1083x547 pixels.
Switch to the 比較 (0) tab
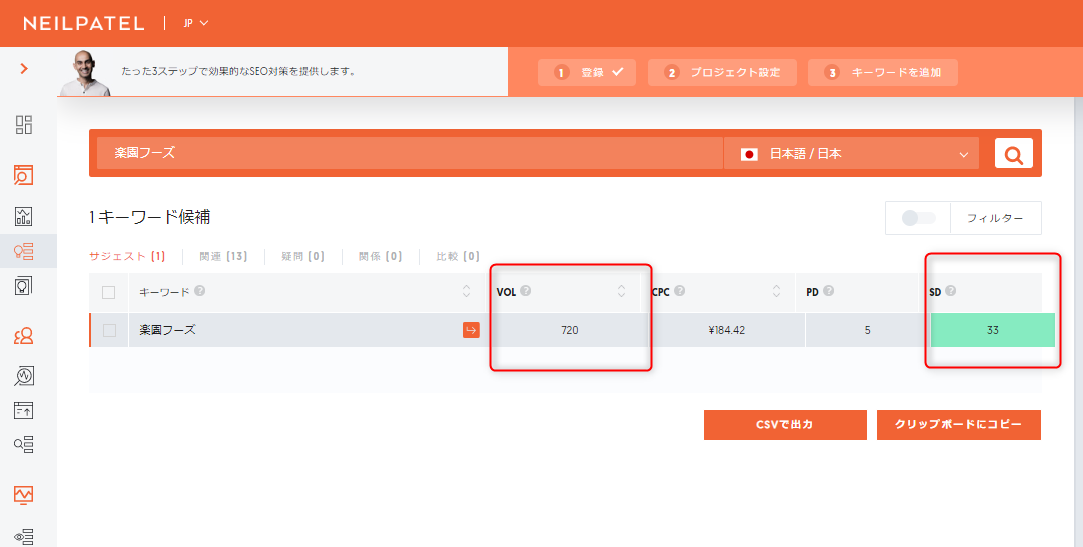(x=458, y=256)
